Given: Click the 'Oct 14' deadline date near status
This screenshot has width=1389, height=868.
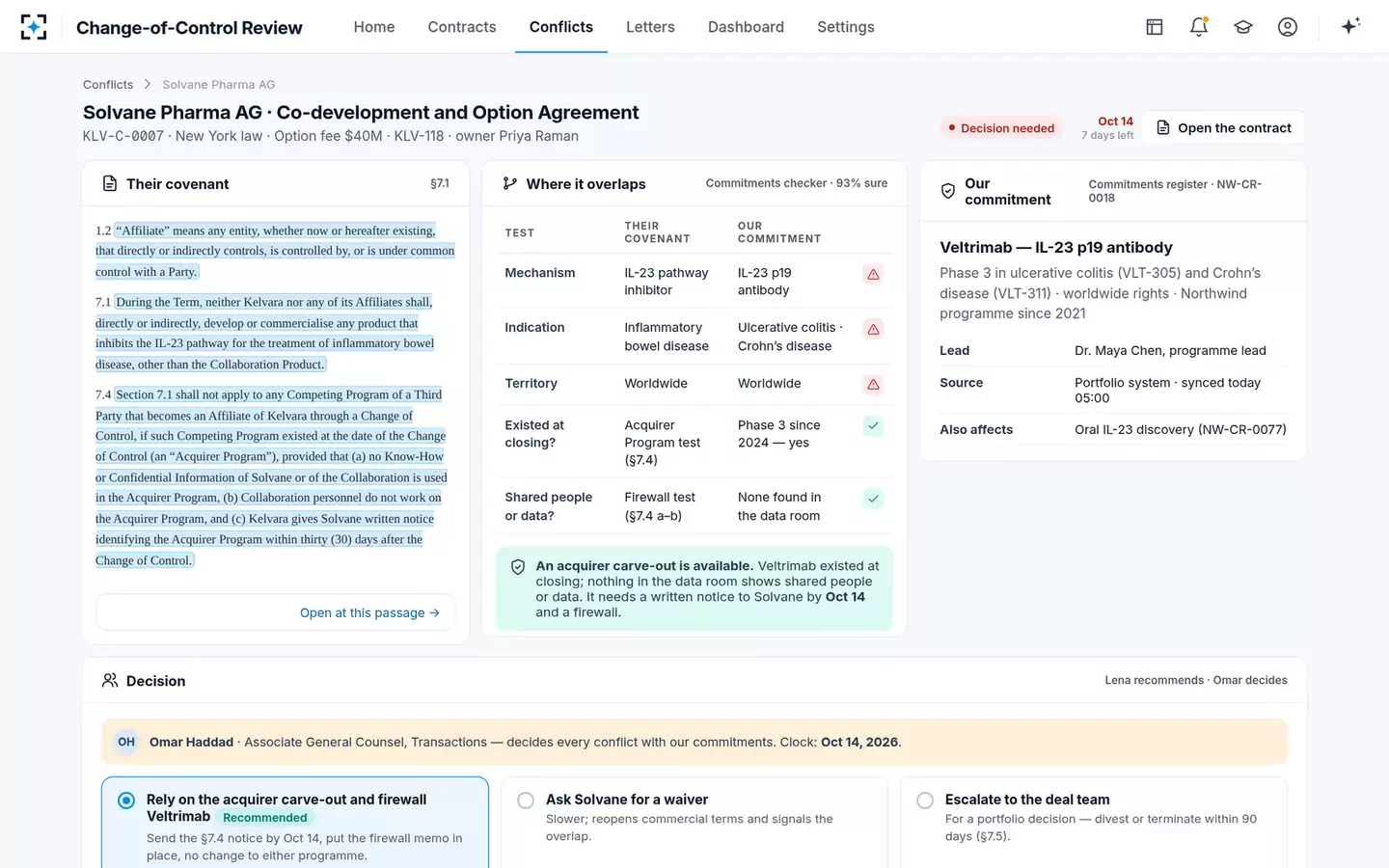Looking at the screenshot, I should [1116, 122].
